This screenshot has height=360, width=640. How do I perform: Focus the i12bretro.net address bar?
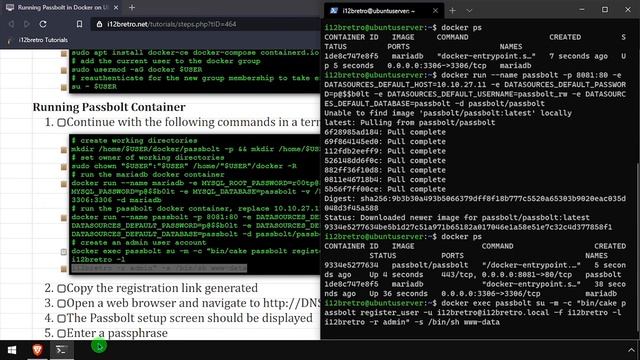coord(204,24)
